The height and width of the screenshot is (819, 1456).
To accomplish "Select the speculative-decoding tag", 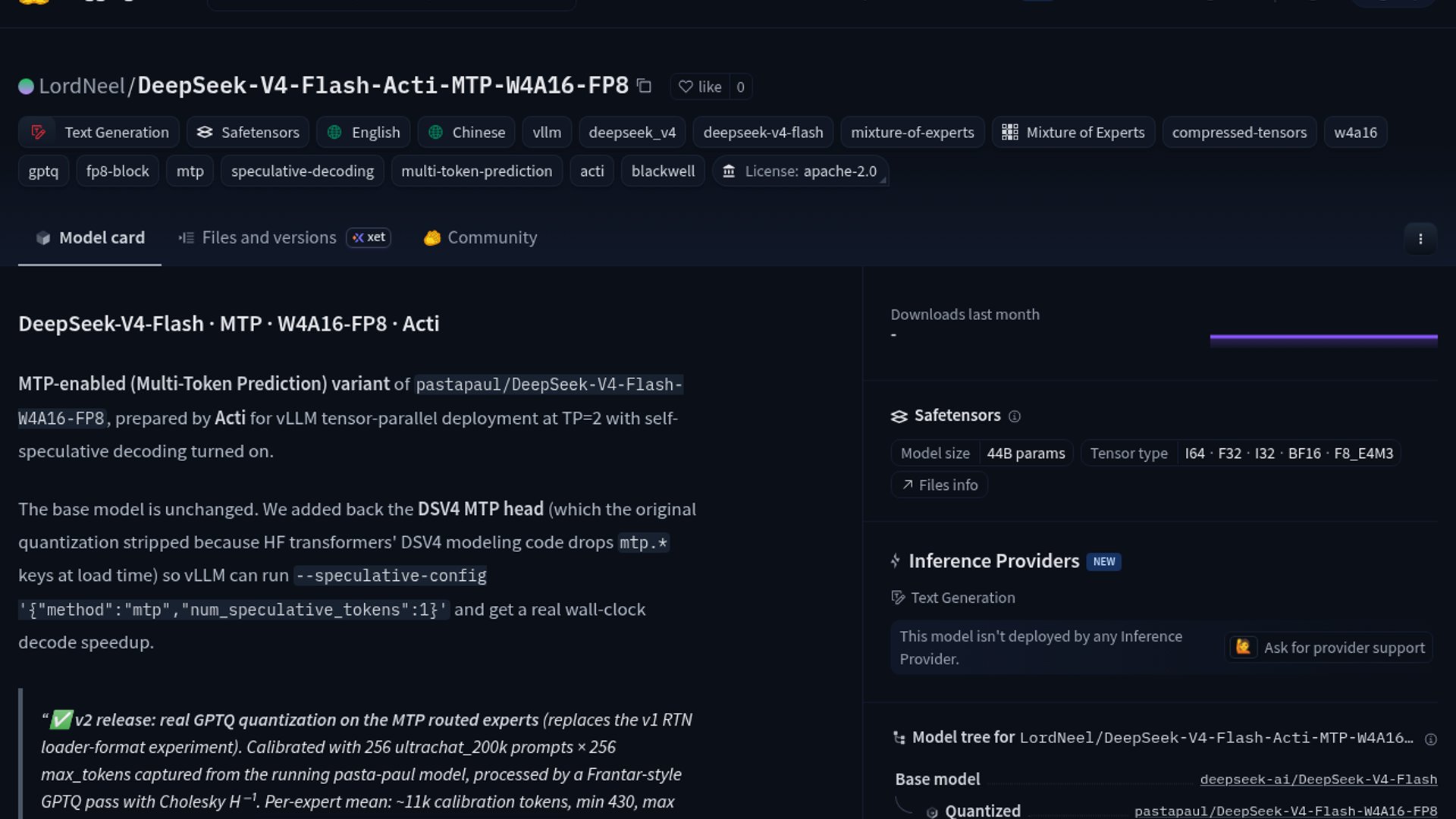I will (x=303, y=171).
